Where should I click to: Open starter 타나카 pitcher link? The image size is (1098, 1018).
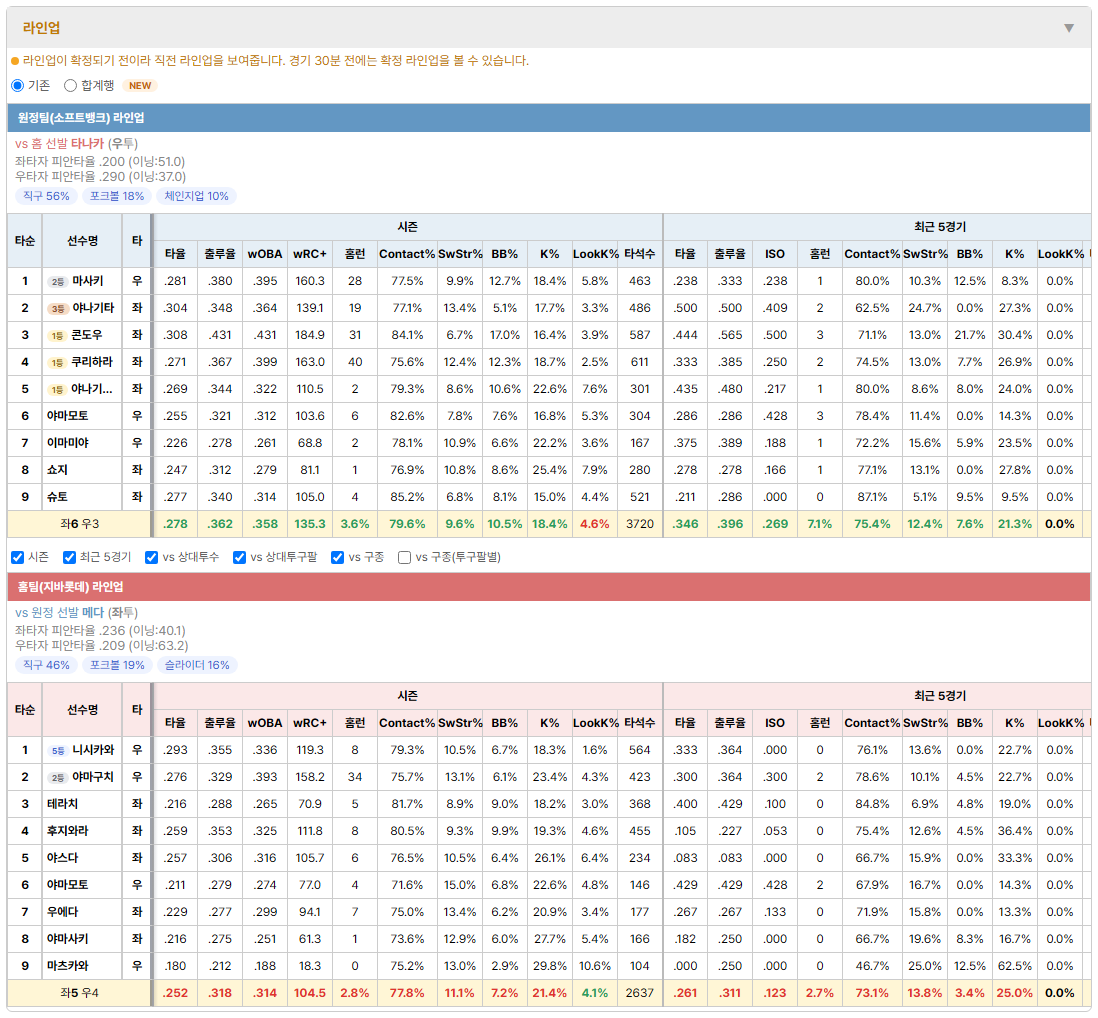click(88, 144)
